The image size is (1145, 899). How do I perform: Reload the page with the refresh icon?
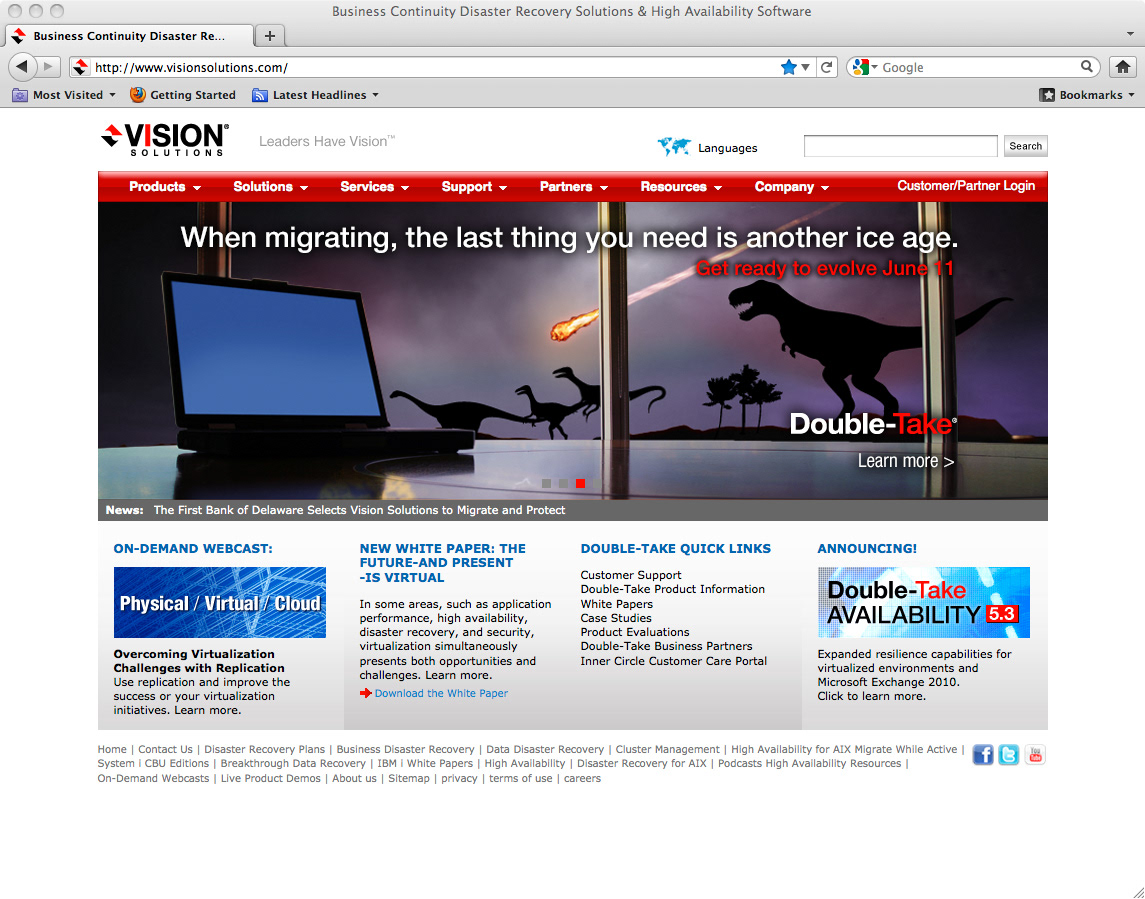coord(827,67)
